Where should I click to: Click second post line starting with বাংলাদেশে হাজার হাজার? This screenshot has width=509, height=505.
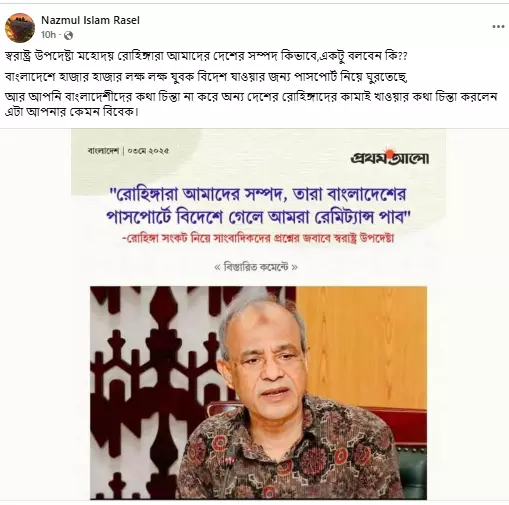point(206,77)
